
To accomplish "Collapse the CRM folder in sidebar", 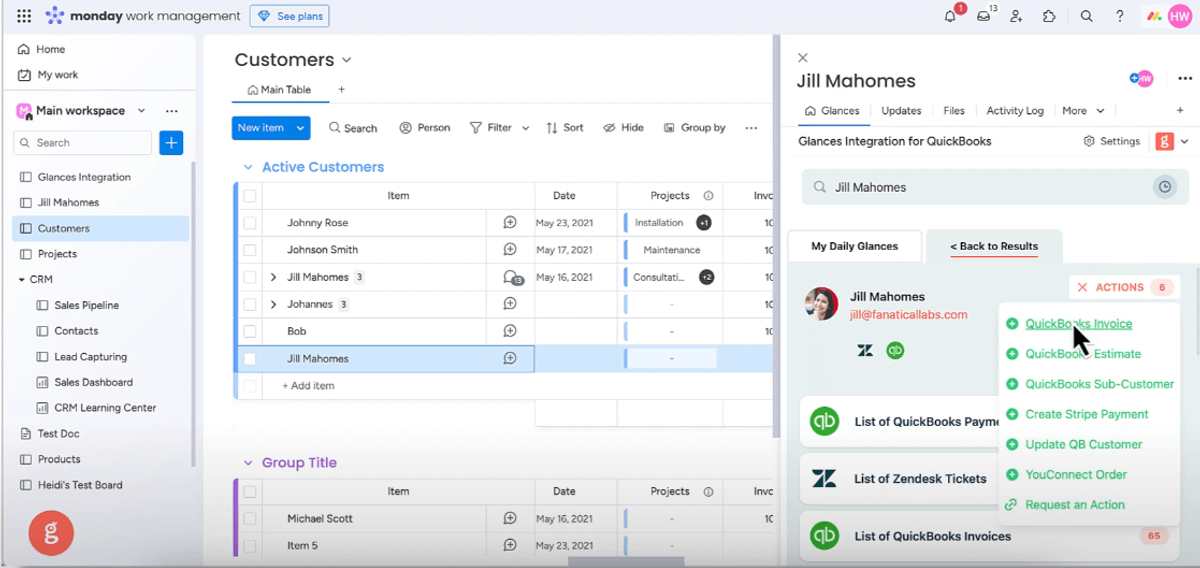I will point(22,280).
